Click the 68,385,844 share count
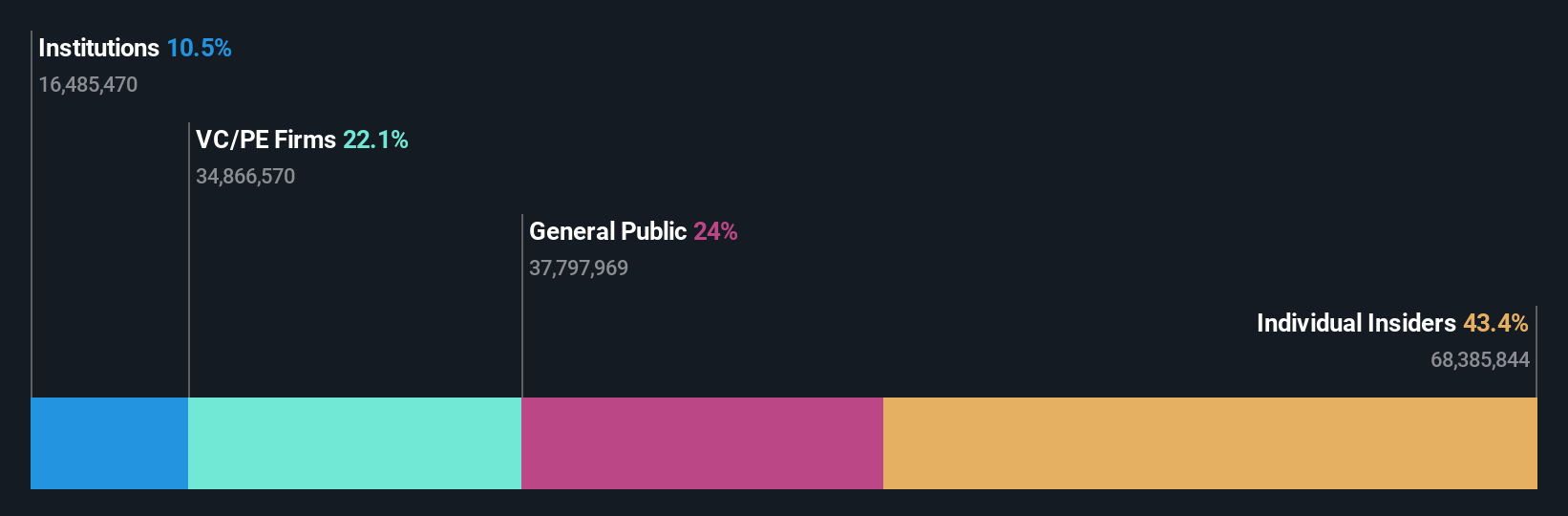Viewport: 1568px width, 516px height. pos(1480,359)
